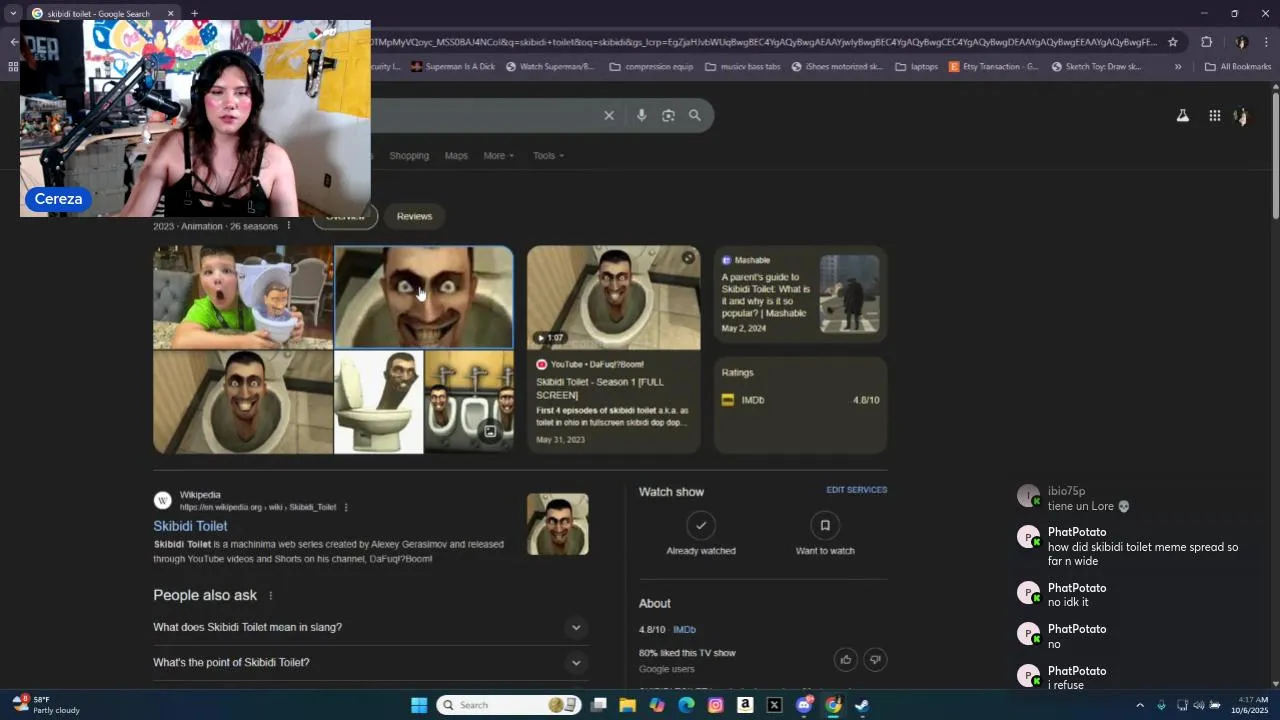The image size is (1280, 720).
Task: Launch Microsoft Edge from taskbar
Action: (x=686, y=705)
